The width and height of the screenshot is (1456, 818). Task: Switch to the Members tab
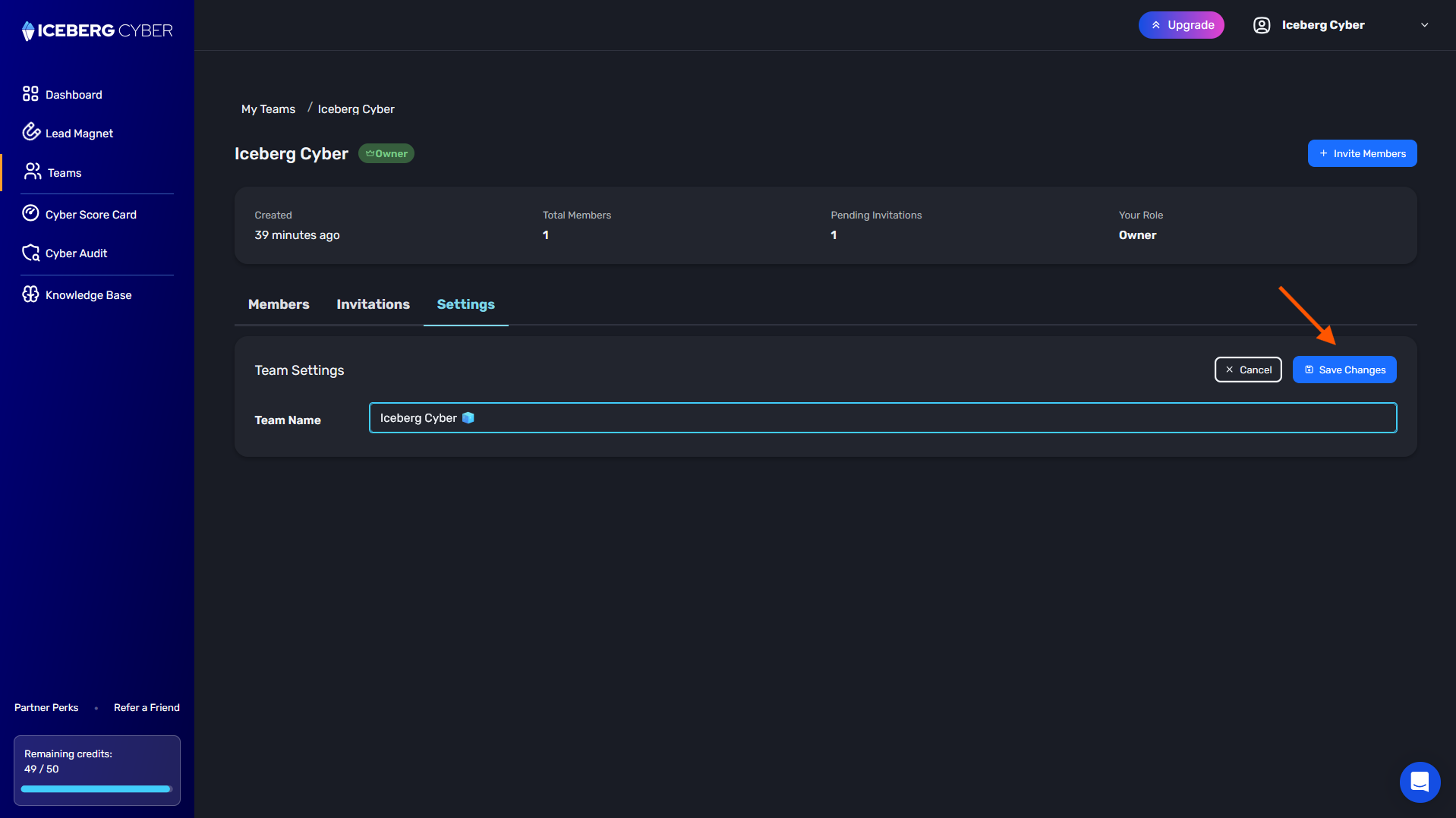[x=279, y=304]
